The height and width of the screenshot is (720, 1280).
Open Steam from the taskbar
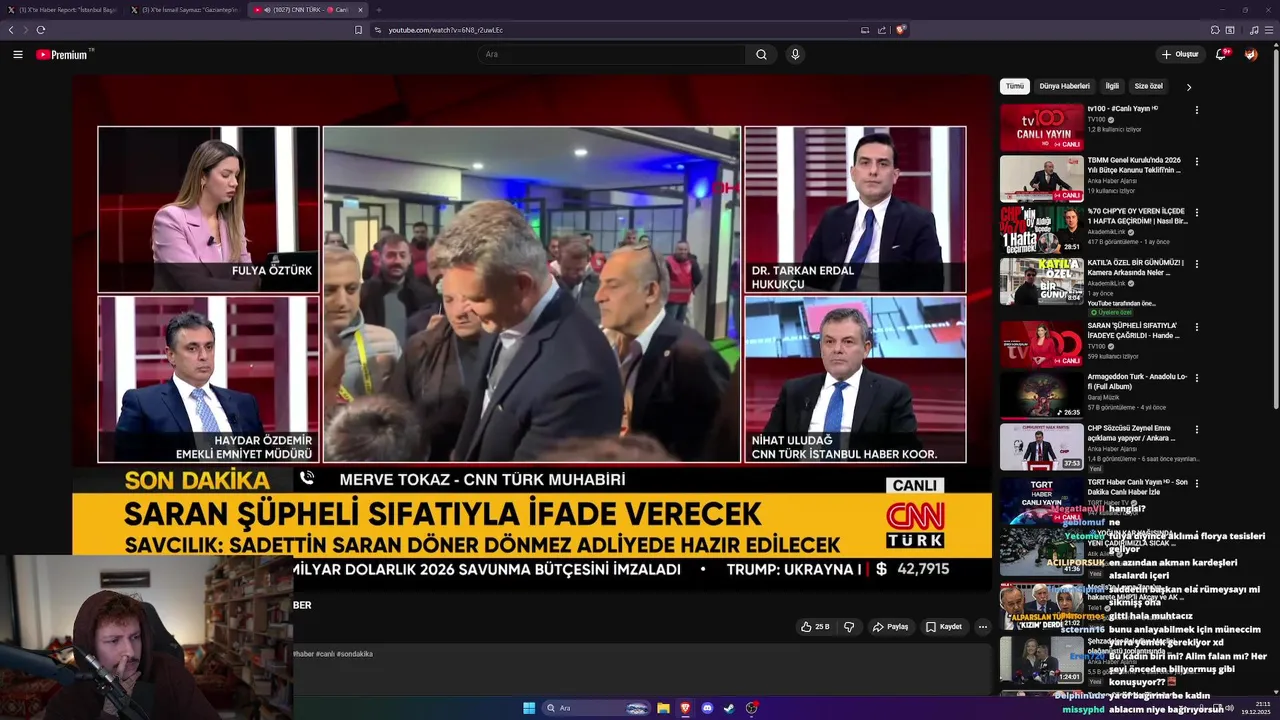tap(729, 708)
